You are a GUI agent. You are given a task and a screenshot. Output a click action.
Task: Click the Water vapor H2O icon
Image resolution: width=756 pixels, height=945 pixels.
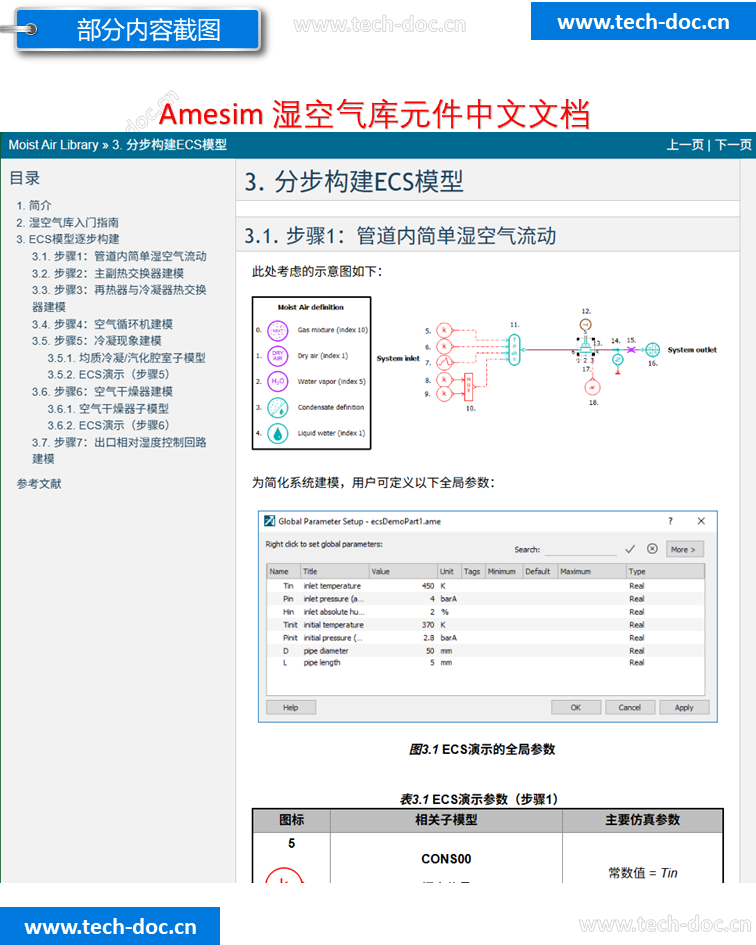pos(277,381)
